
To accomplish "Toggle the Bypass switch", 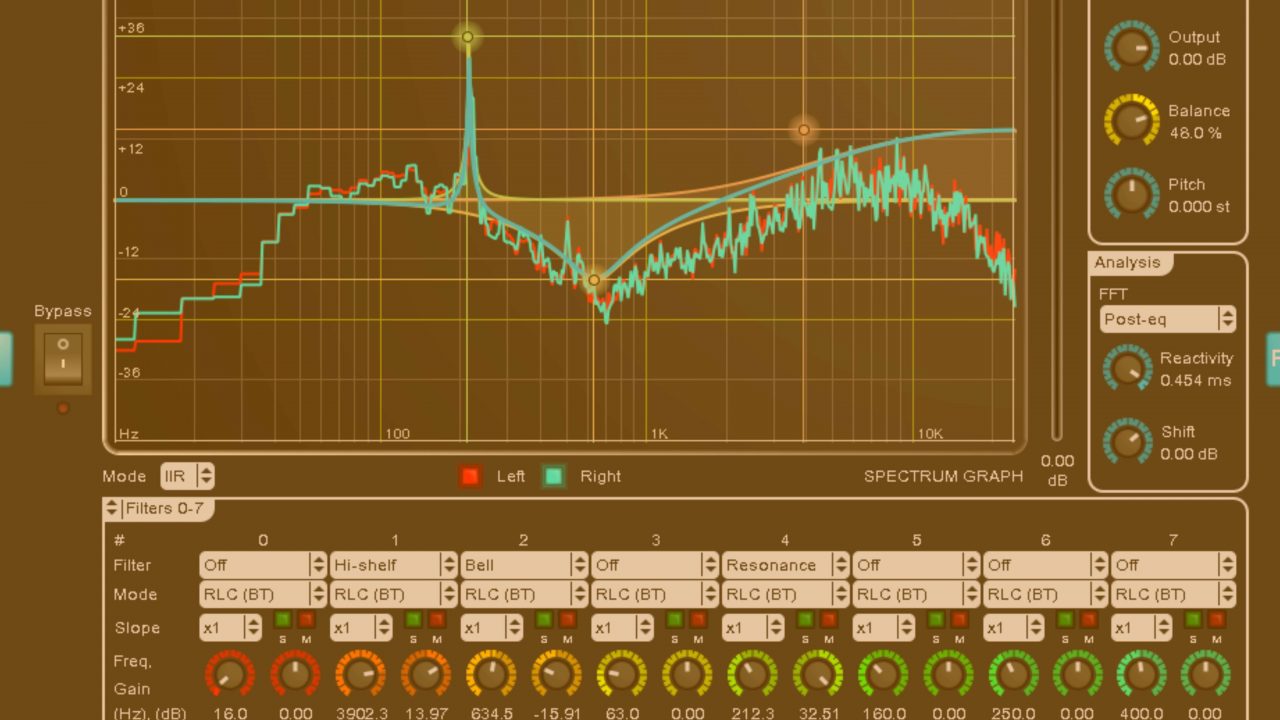I will (63, 357).
